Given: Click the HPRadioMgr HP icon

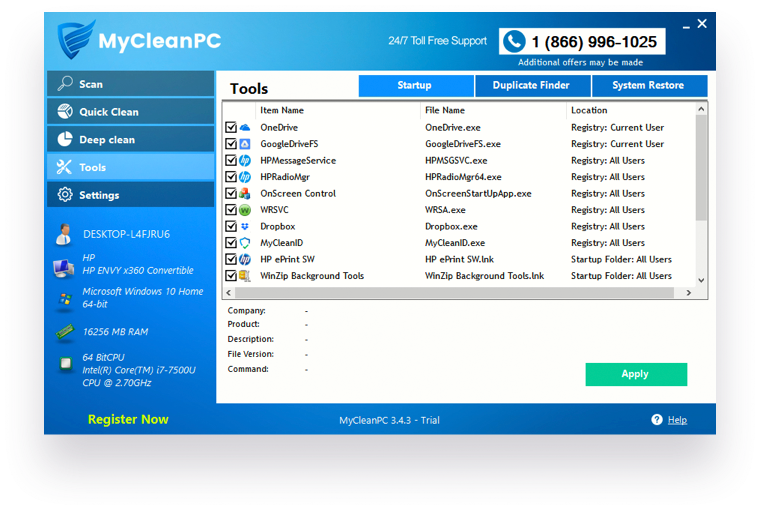Looking at the screenshot, I should [x=245, y=177].
